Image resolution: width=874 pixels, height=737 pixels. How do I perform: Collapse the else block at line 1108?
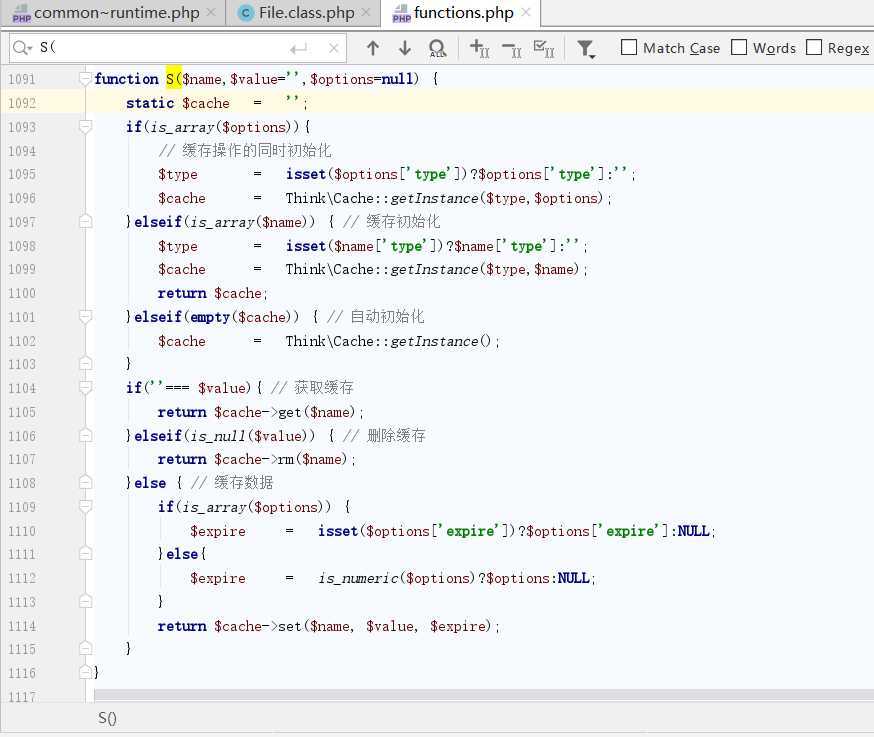pyautogui.click(x=85, y=483)
